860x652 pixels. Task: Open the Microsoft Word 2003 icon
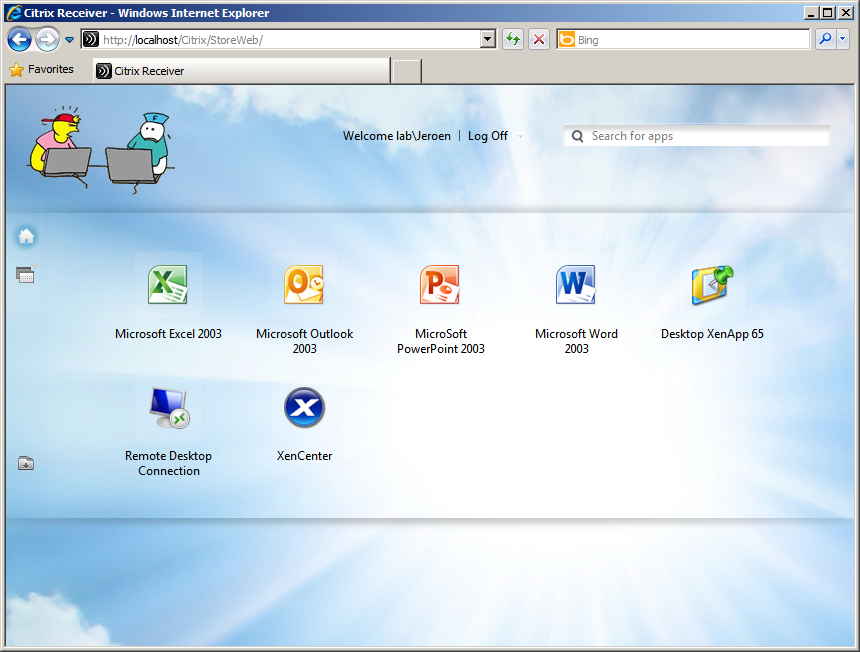(576, 285)
